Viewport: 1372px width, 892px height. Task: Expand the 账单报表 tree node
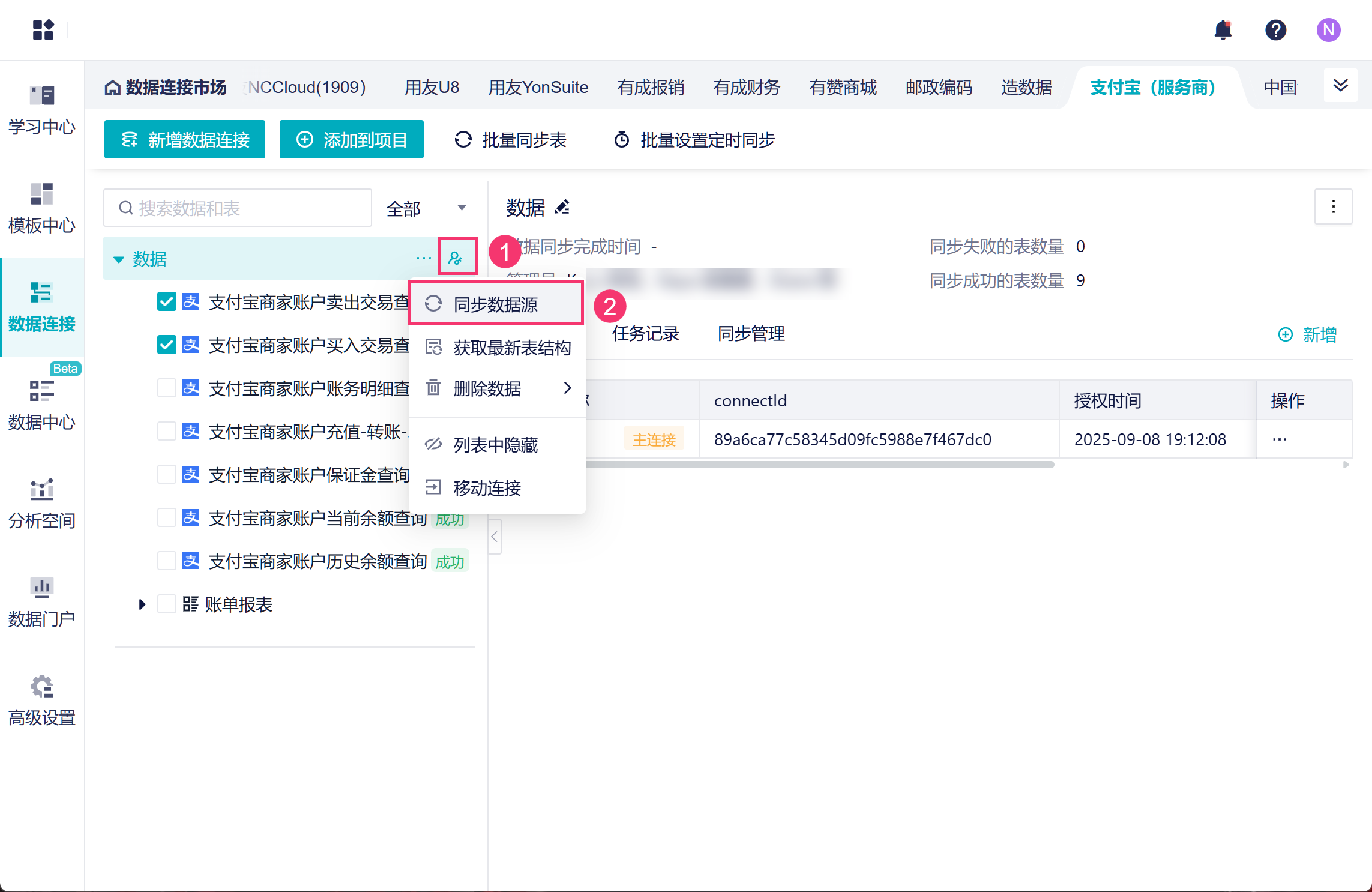pyautogui.click(x=142, y=604)
